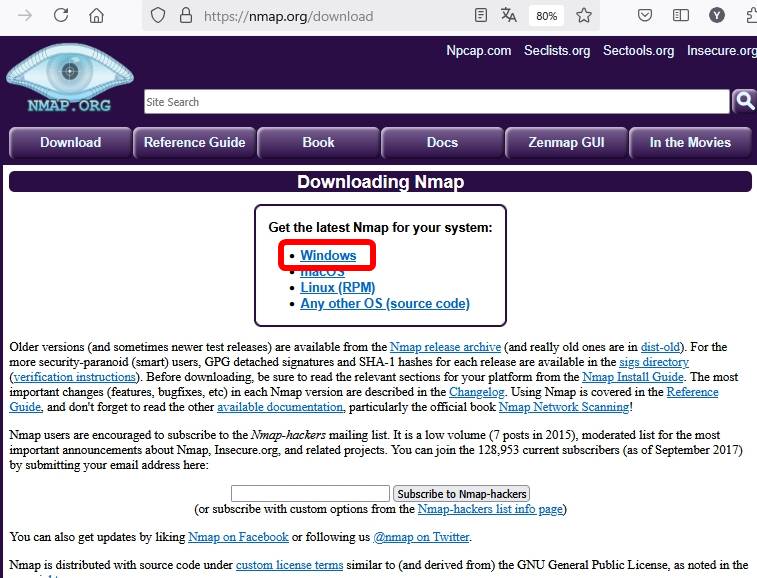Select the Download nav tab

click(70, 142)
